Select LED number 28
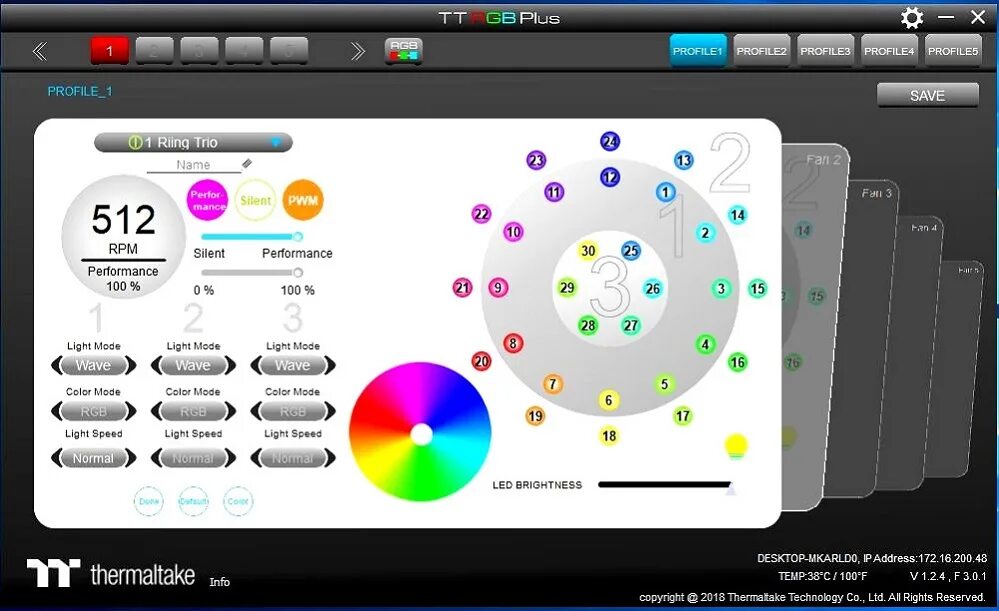Viewport: 999px width, 611px height. coord(588,326)
